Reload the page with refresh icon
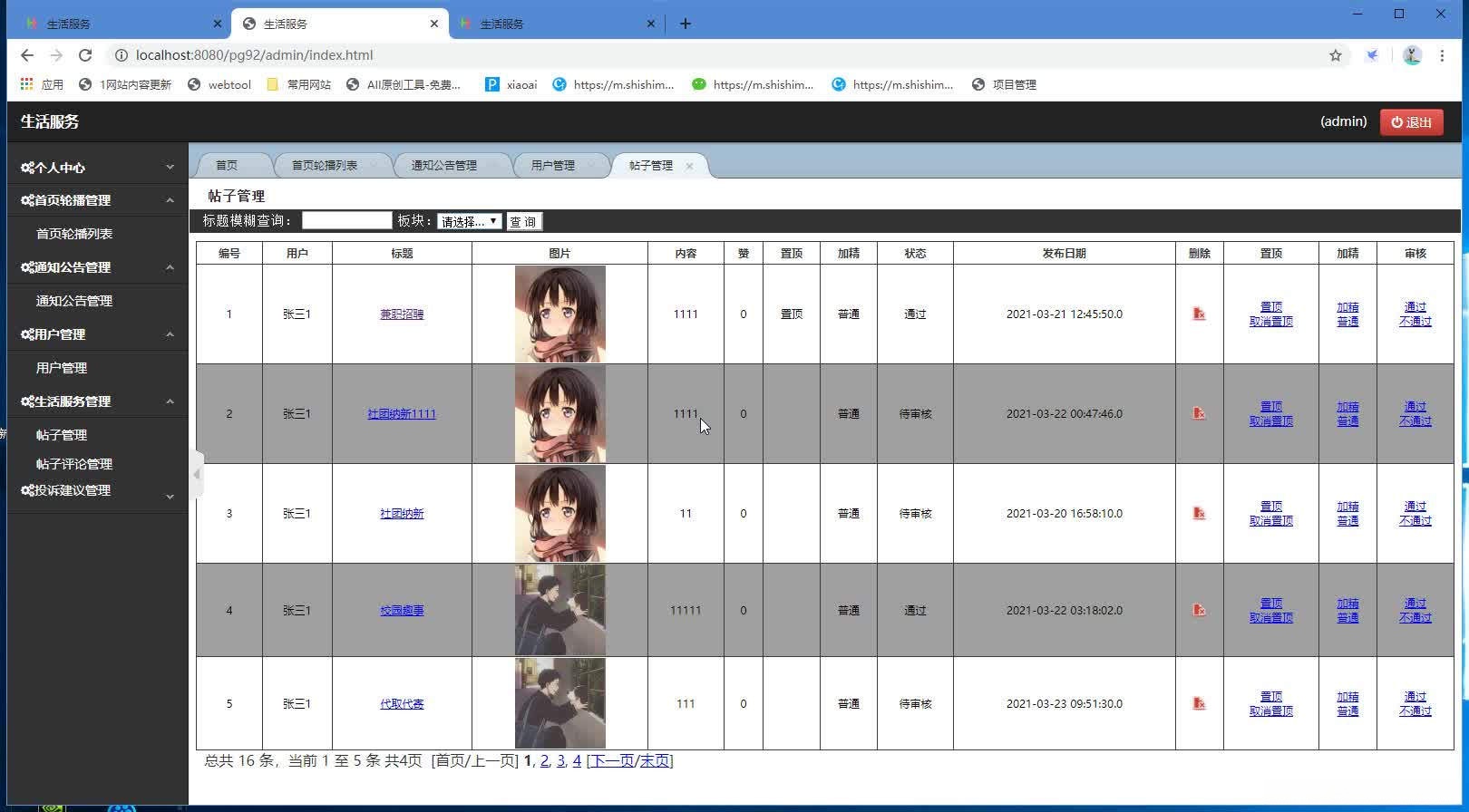The height and width of the screenshot is (812, 1469). [85, 55]
